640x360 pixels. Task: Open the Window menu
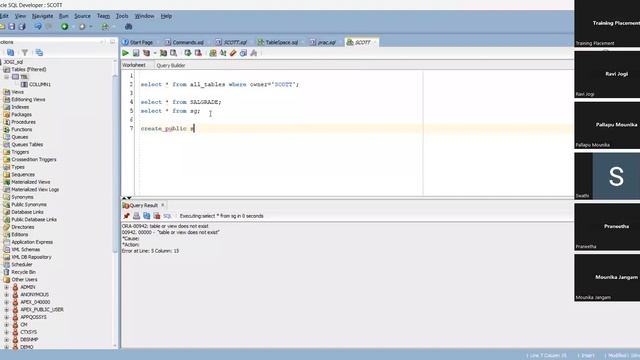click(x=144, y=16)
